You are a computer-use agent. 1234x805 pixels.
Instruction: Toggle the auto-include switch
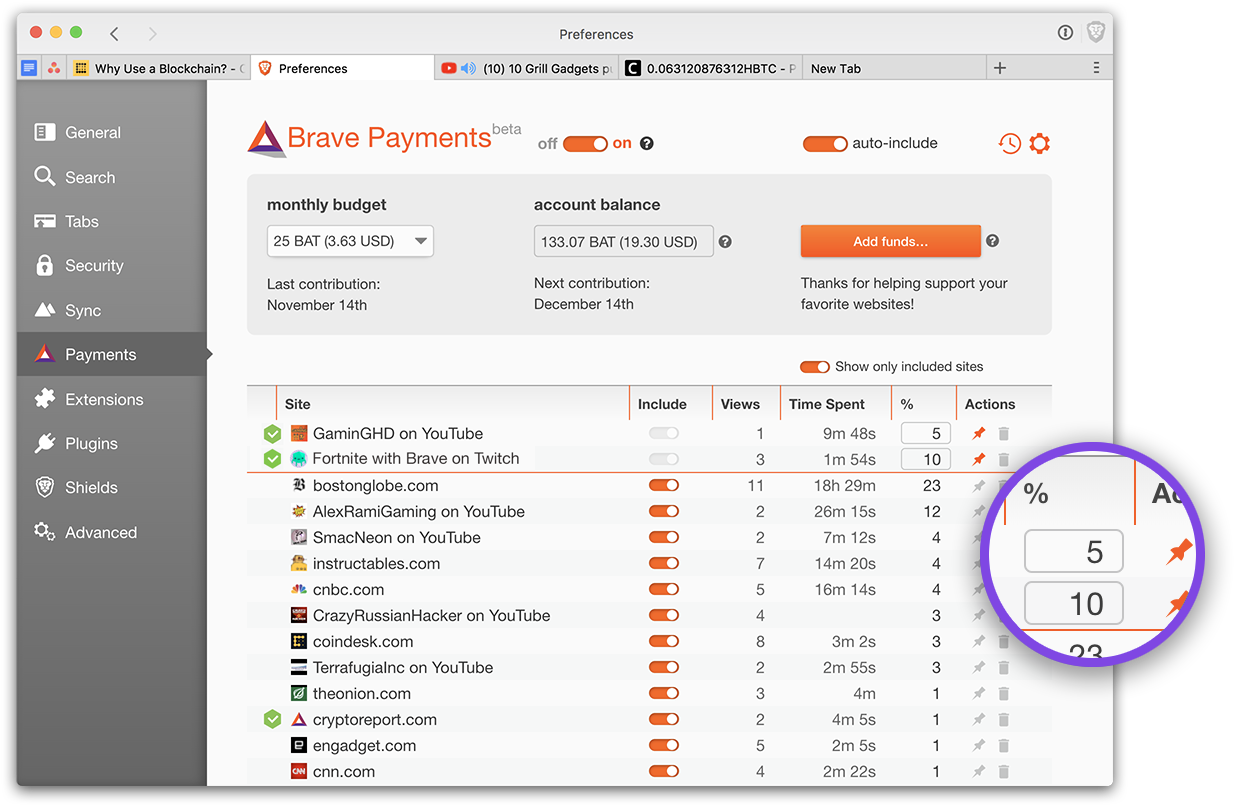coord(825,144)
